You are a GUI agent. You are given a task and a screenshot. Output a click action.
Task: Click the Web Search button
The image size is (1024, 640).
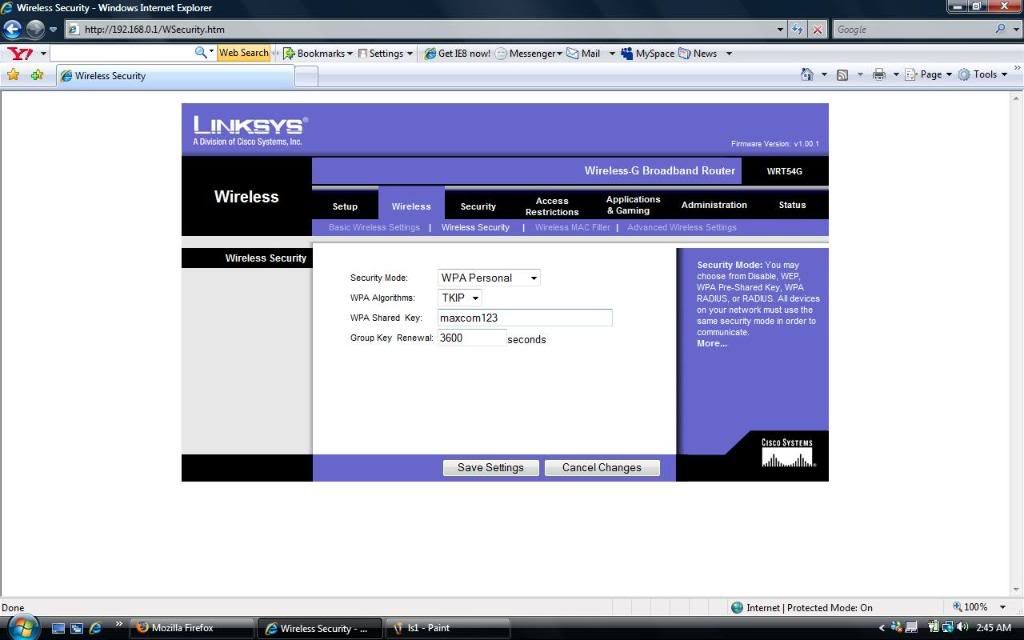[243, 53]
